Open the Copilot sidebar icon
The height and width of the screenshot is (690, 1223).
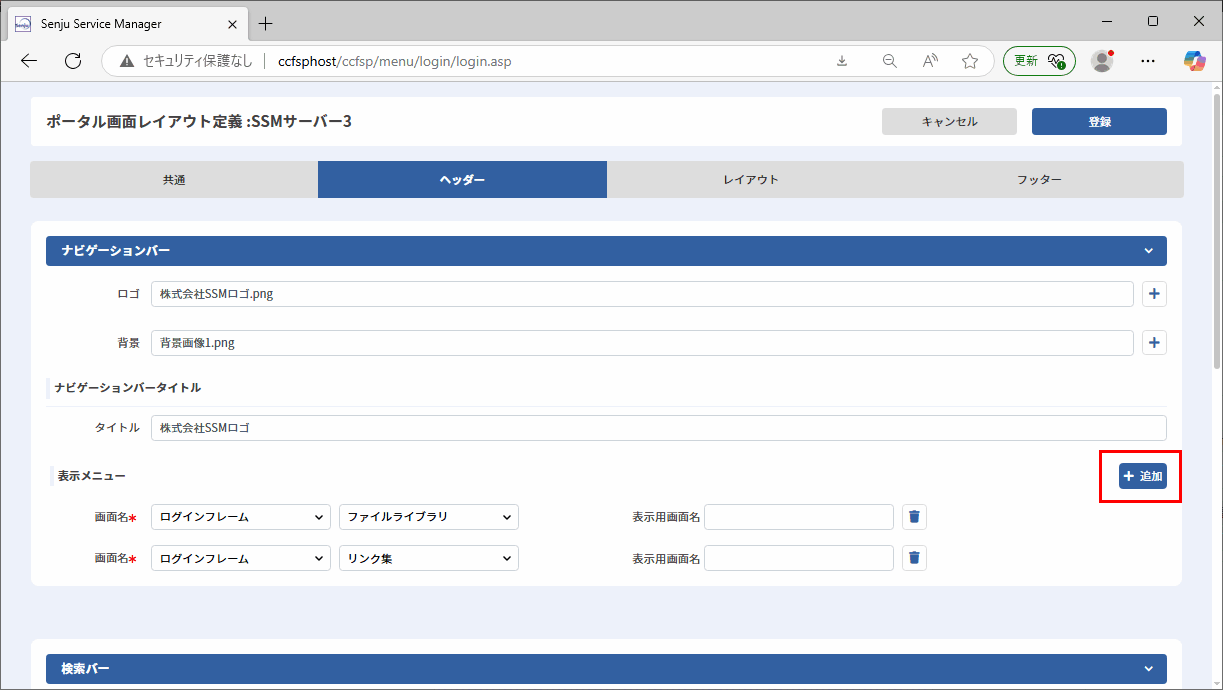coord(1194,61)
